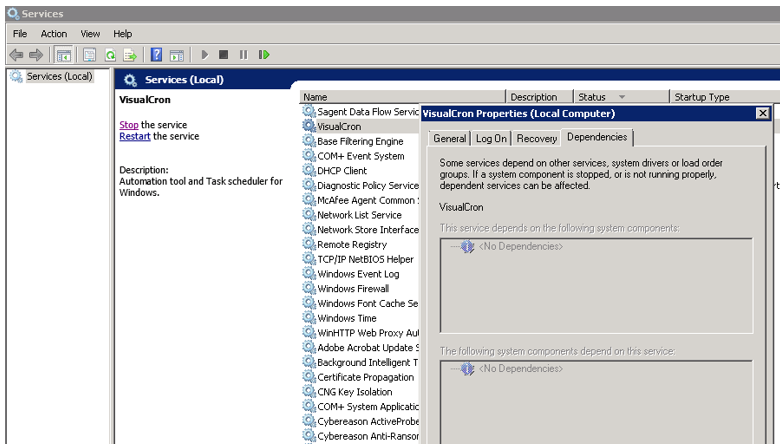Switch to the General tab

click(x=449, y=139)
